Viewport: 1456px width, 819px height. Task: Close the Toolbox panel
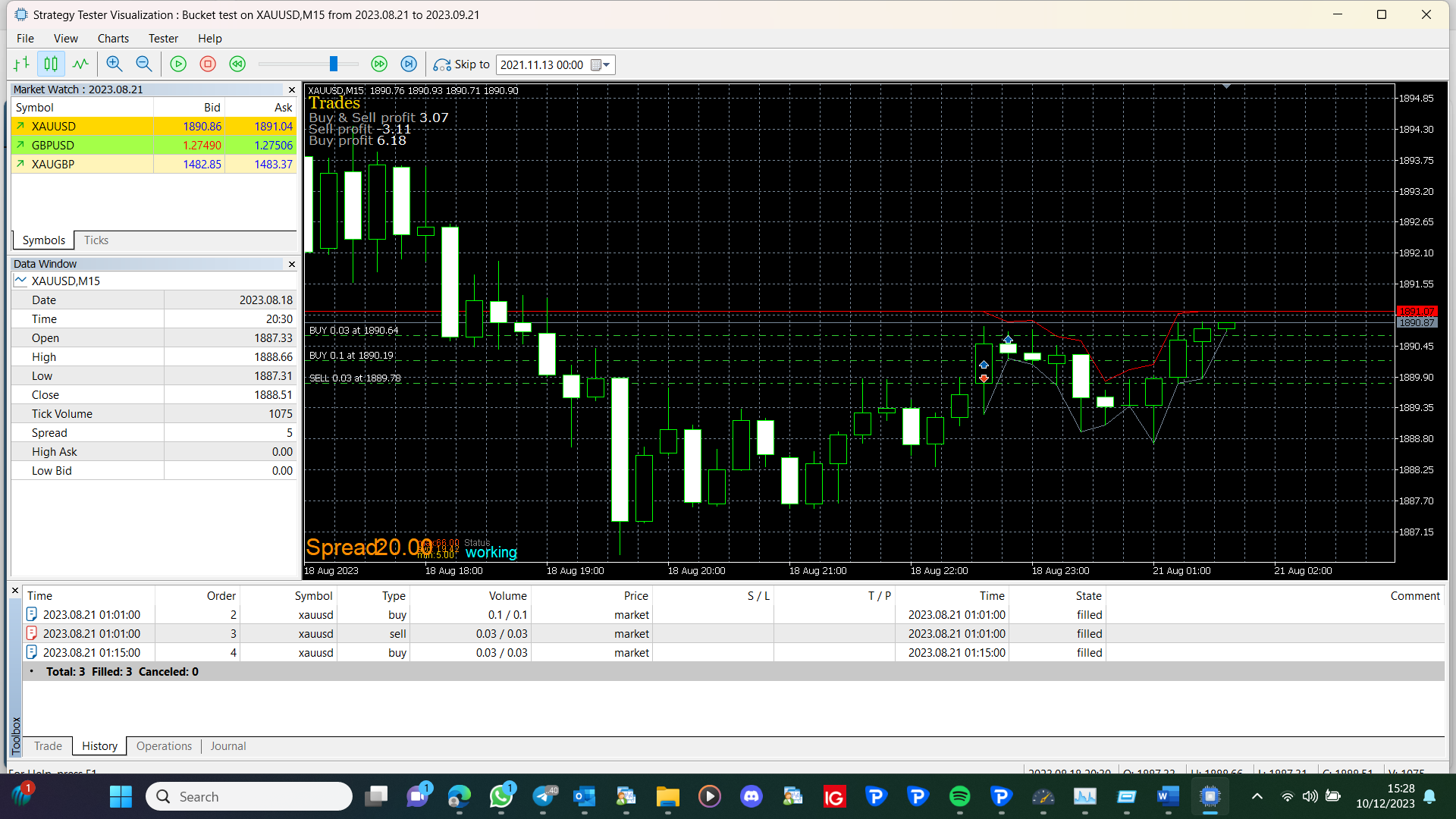click(15, 590)
